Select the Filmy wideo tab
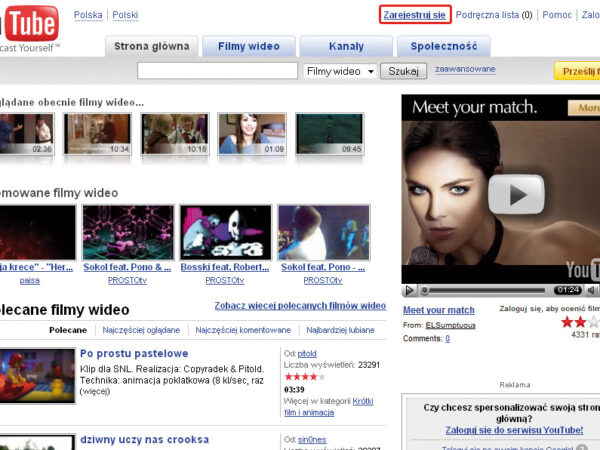Viewport: 600px width, 450px height. click(248, 46)
